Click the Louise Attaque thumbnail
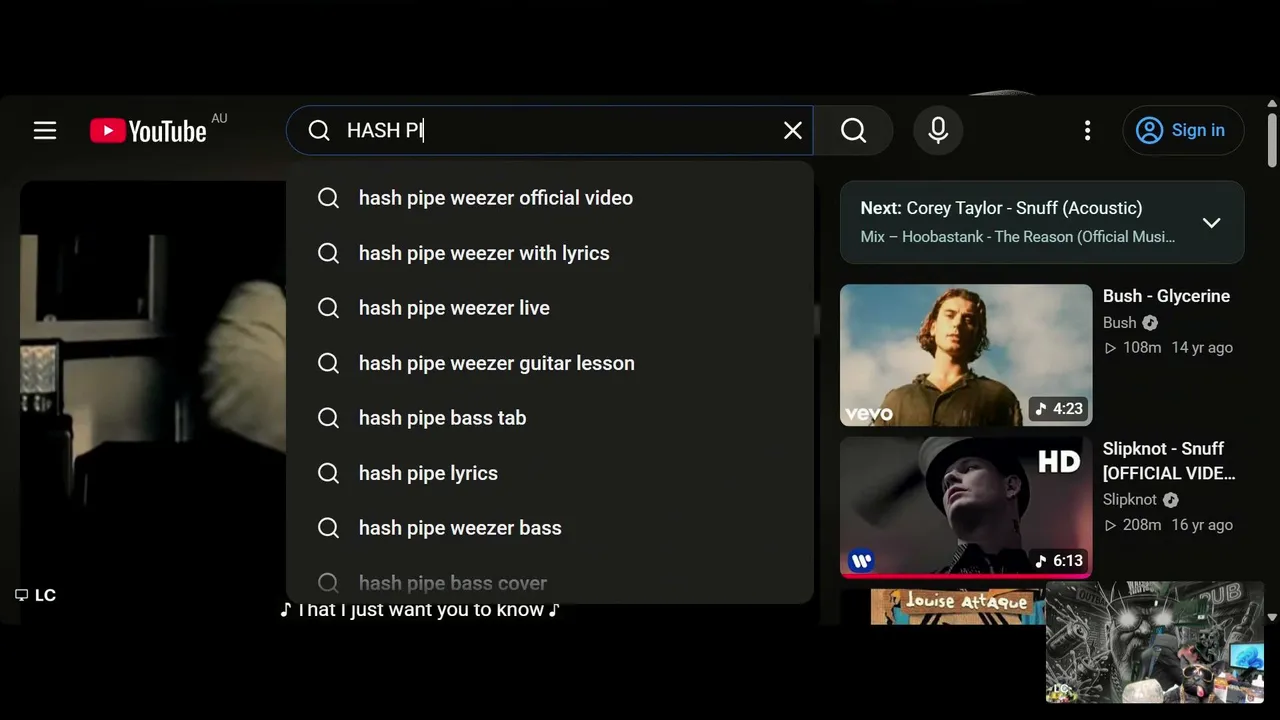 (957, 606)
